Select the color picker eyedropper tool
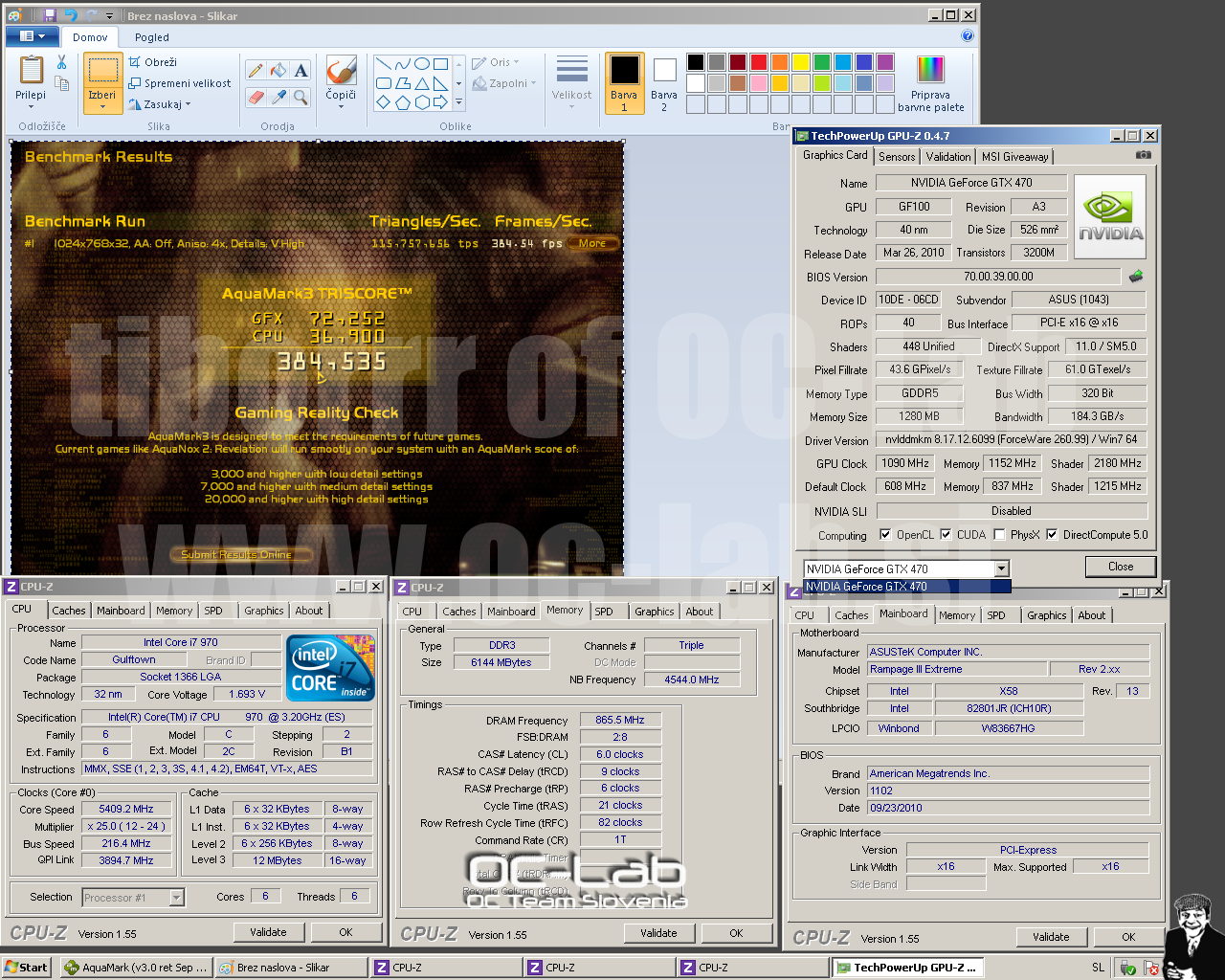This screenshot has width=1225, height=980. [x=278, y=97]
